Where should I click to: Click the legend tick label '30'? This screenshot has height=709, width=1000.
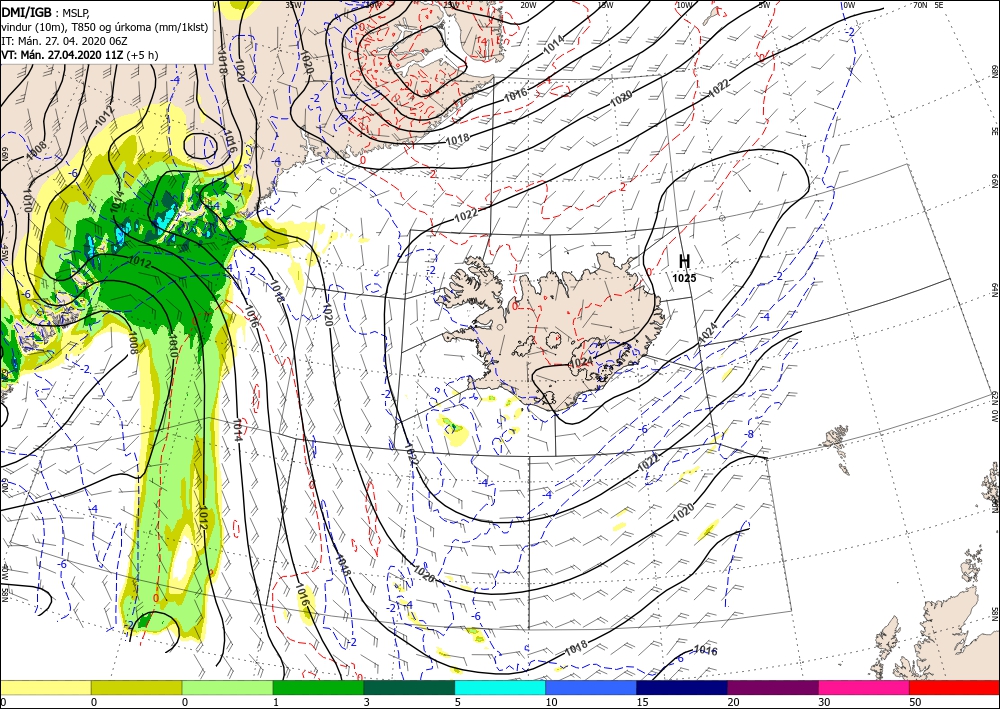pos(824,702)
